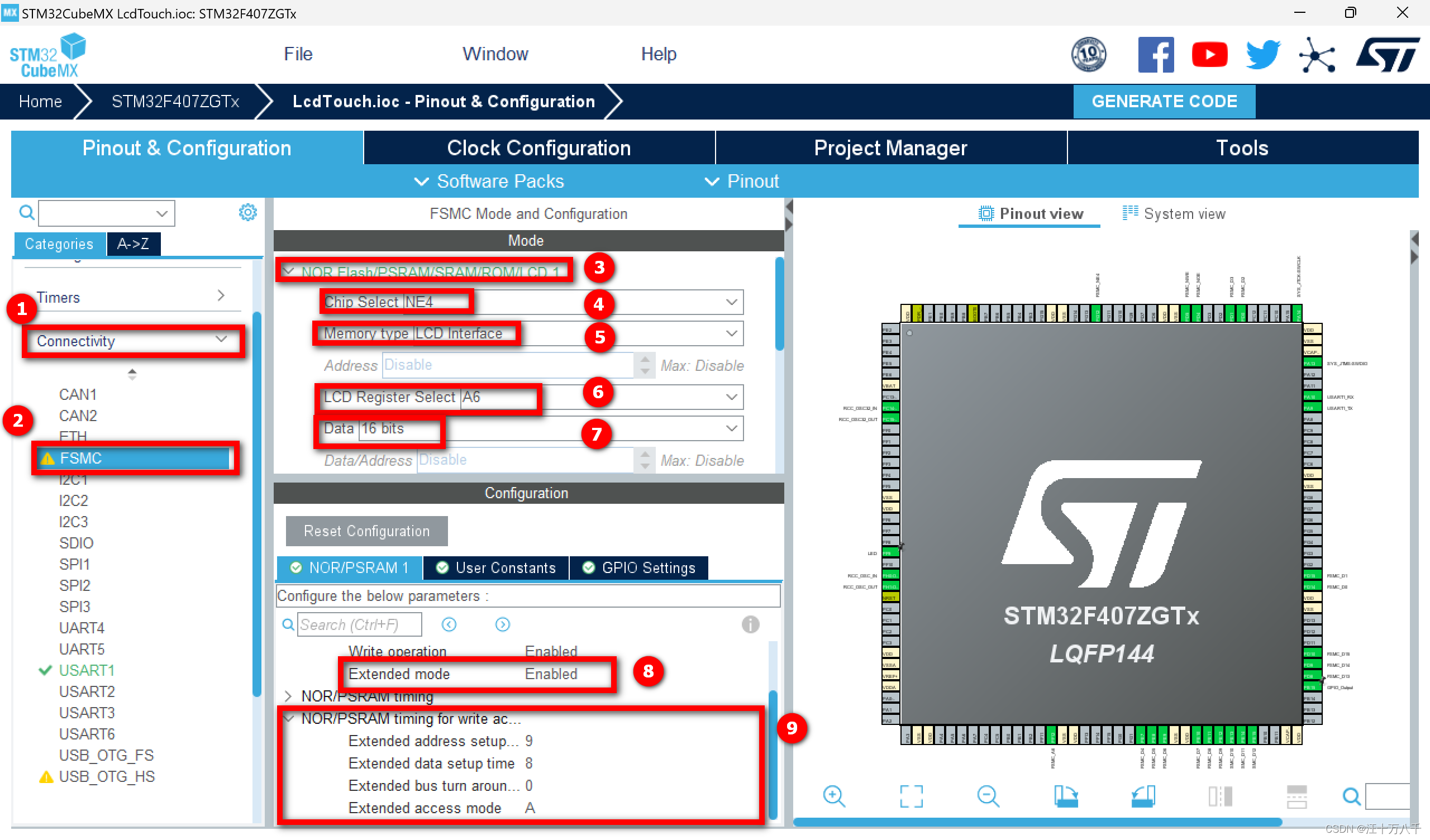Zoom out on the pinout view
The height and width of the screenshot is (840, 1430).
tap(988, 796)
